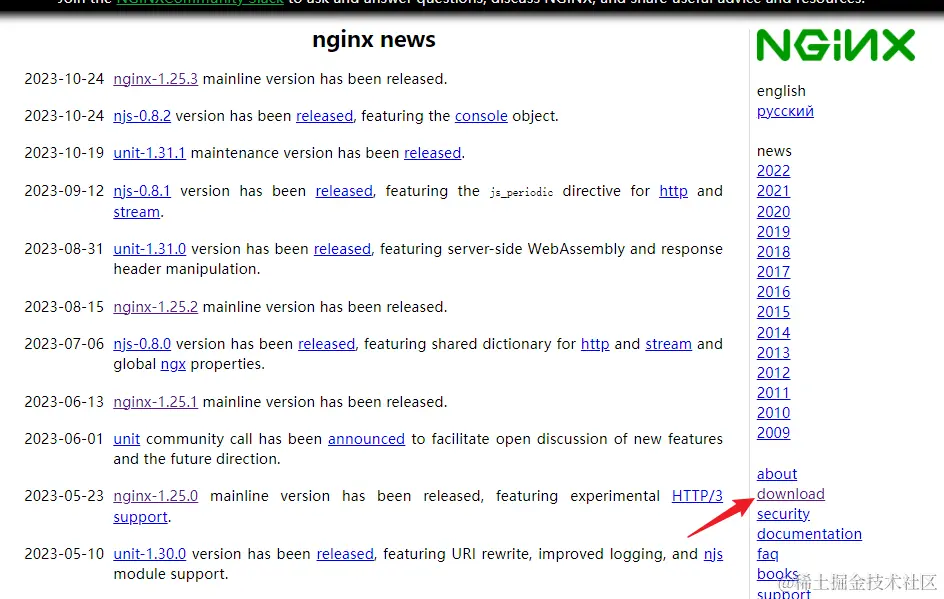Open 2020 news archive
944x599 pixels.
pyautogui.click(x=773, y=212)
